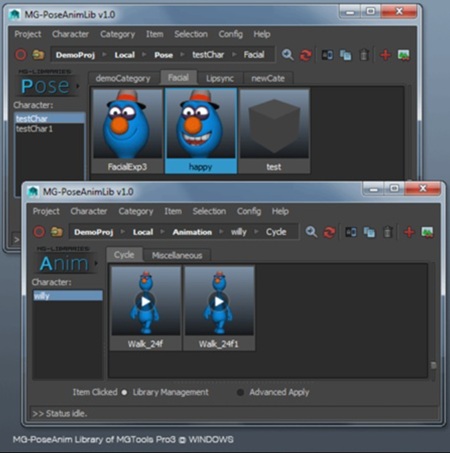Click the search magnifier icon in Pose window

point(287,55)
